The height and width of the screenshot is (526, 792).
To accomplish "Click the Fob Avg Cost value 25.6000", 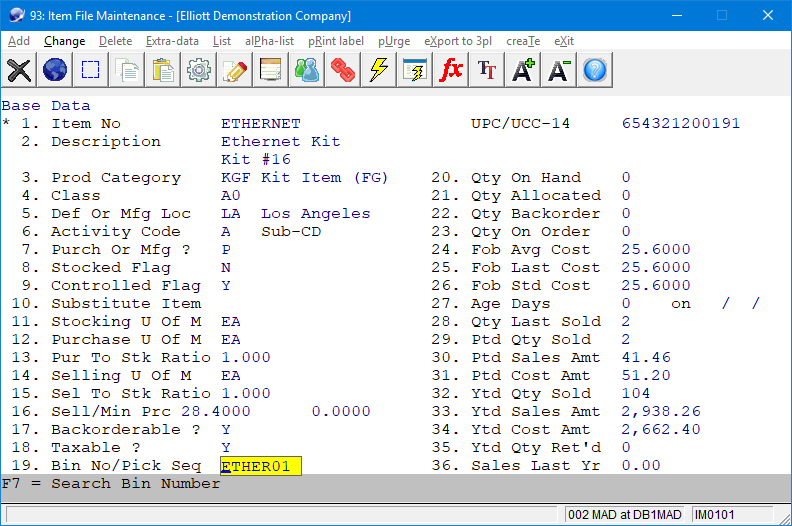I will 656,250.
